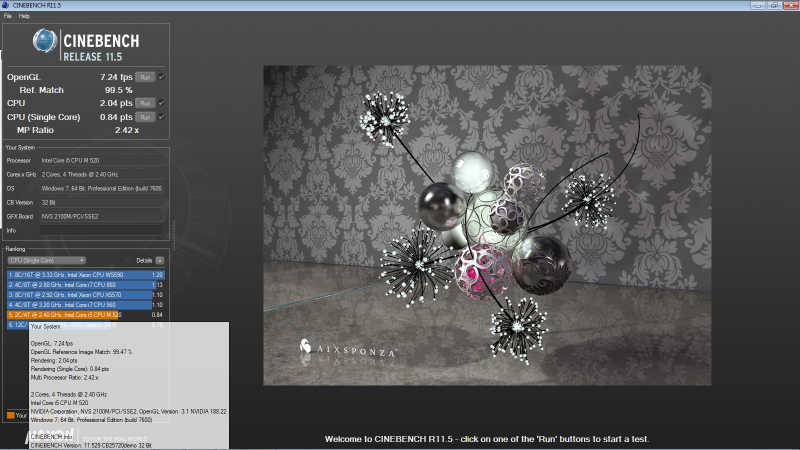Screen dimensions: 800x450
Task: Click the orange Your Score legend swatch
Action: pyautogui.click(x=11, y=415)
